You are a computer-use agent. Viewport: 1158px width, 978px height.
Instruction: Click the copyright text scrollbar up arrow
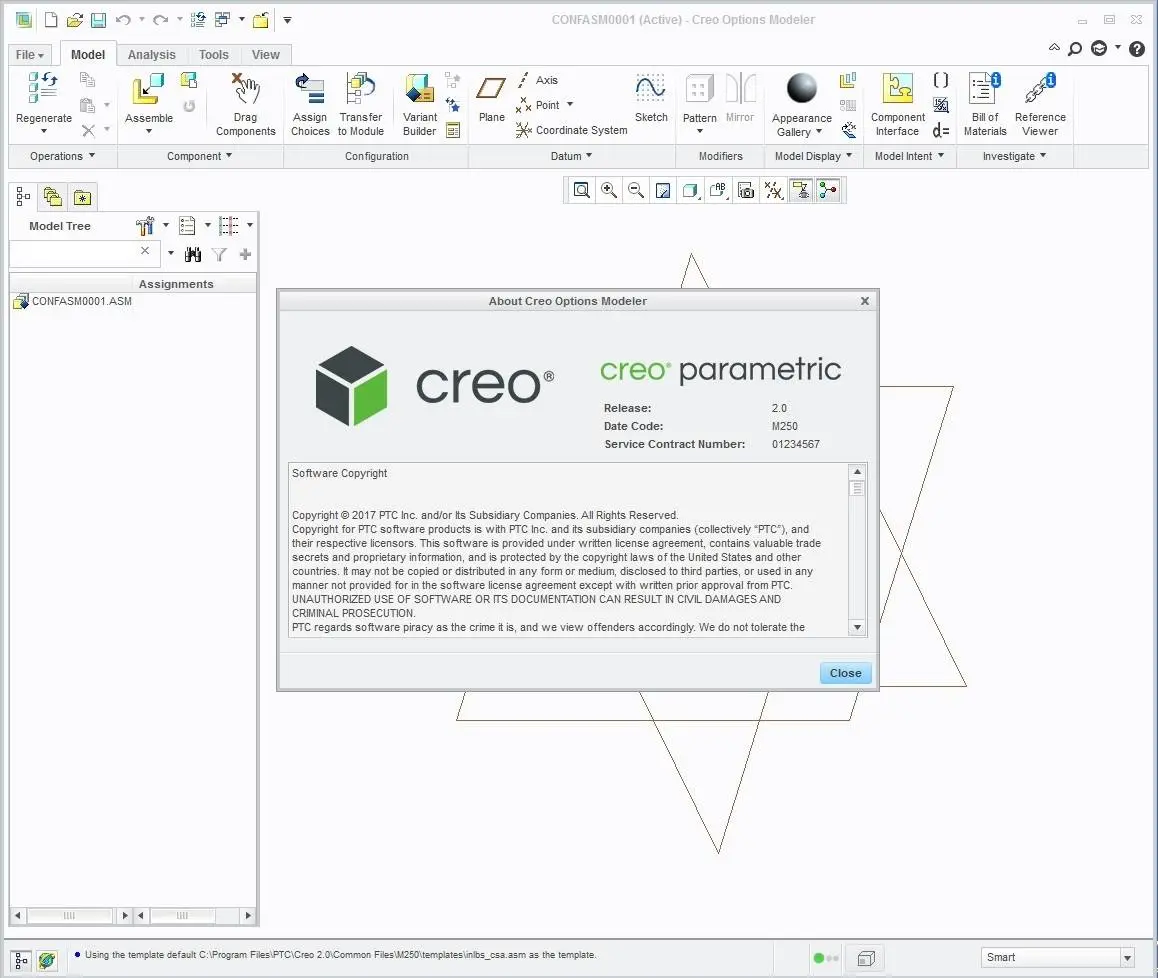857,472
